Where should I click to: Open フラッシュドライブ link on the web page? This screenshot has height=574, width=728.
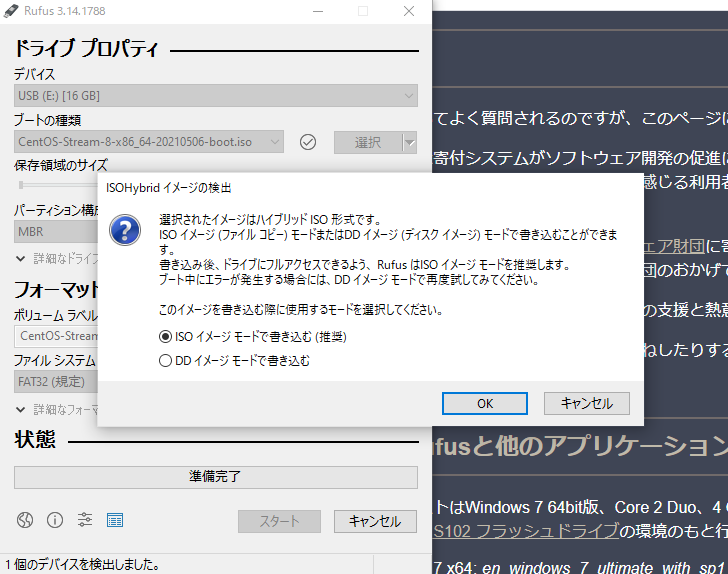(526, 530)
